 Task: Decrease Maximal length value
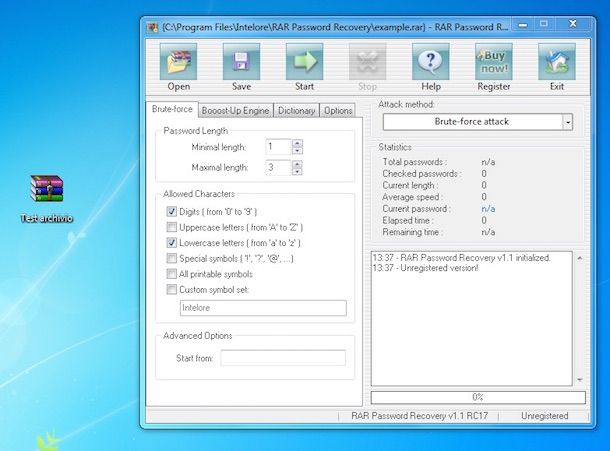coord(297,171)
